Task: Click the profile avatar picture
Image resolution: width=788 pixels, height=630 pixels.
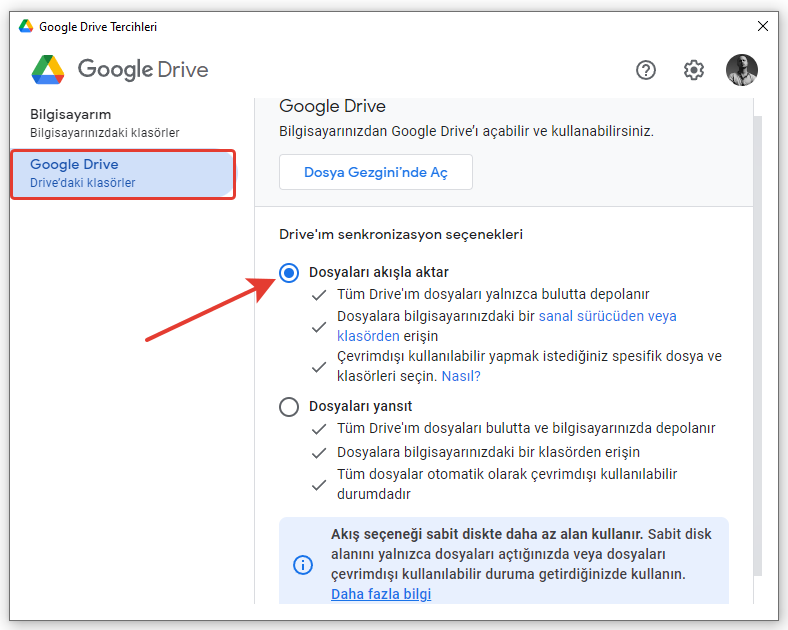Action: tap(741, 70)
